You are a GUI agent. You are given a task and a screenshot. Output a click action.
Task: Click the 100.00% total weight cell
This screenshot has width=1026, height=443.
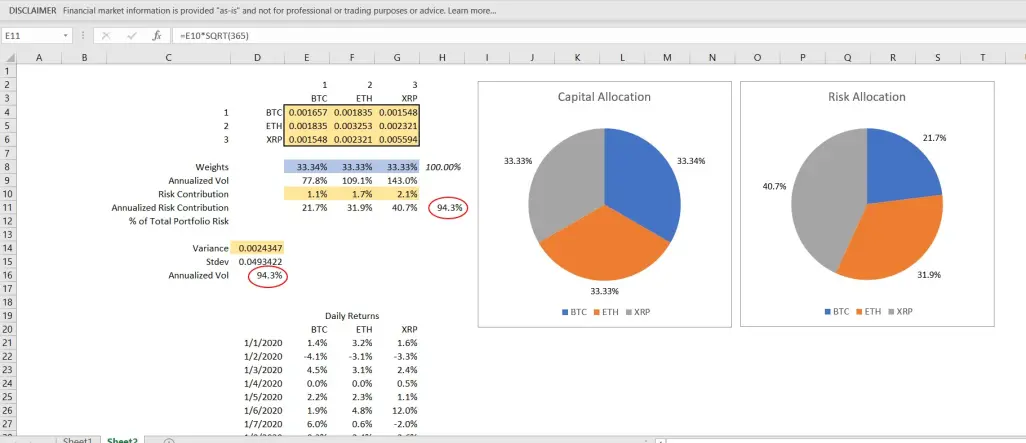click(x=442, y=167)
